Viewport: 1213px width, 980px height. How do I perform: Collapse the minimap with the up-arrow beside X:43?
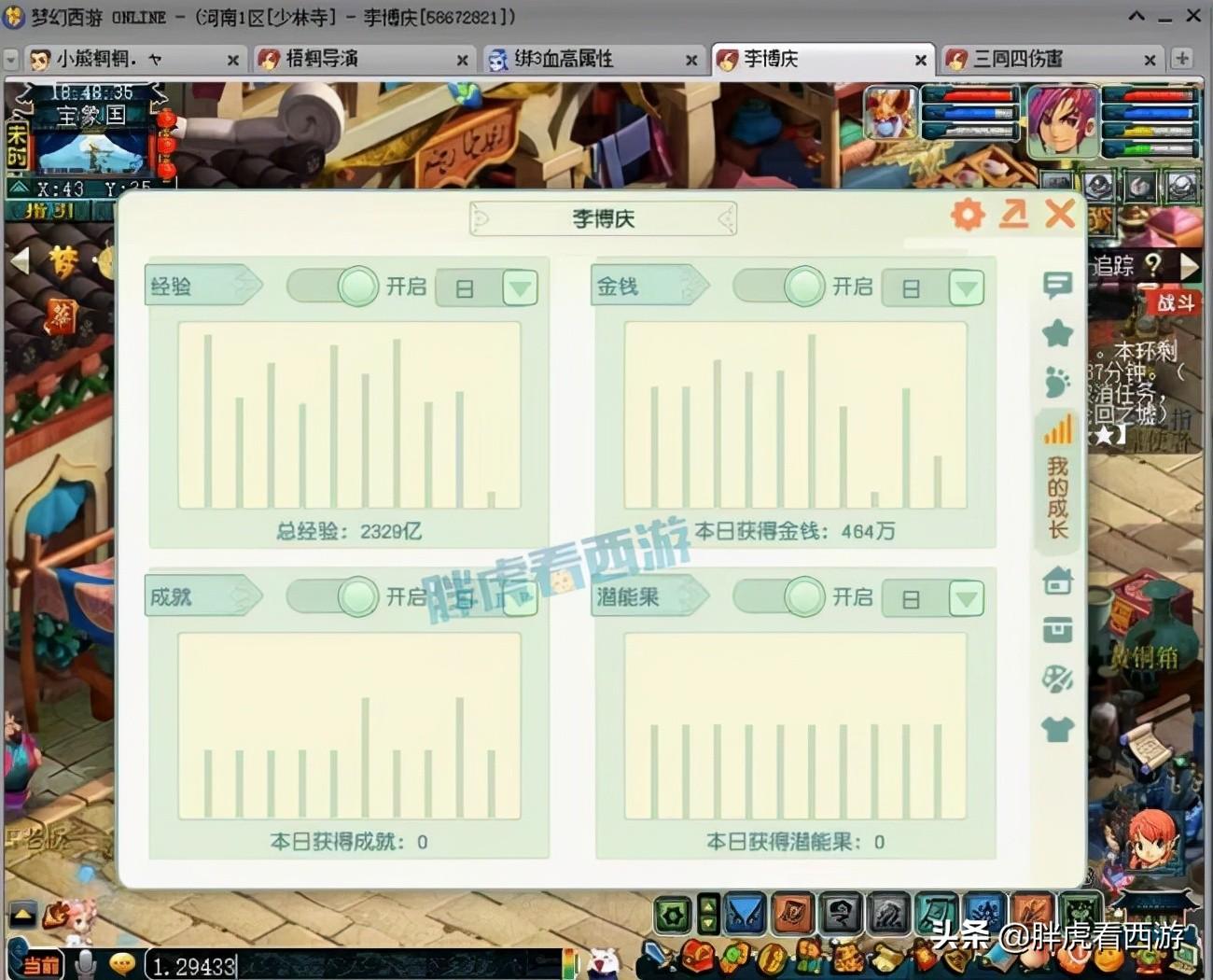[x=19, y=189]
